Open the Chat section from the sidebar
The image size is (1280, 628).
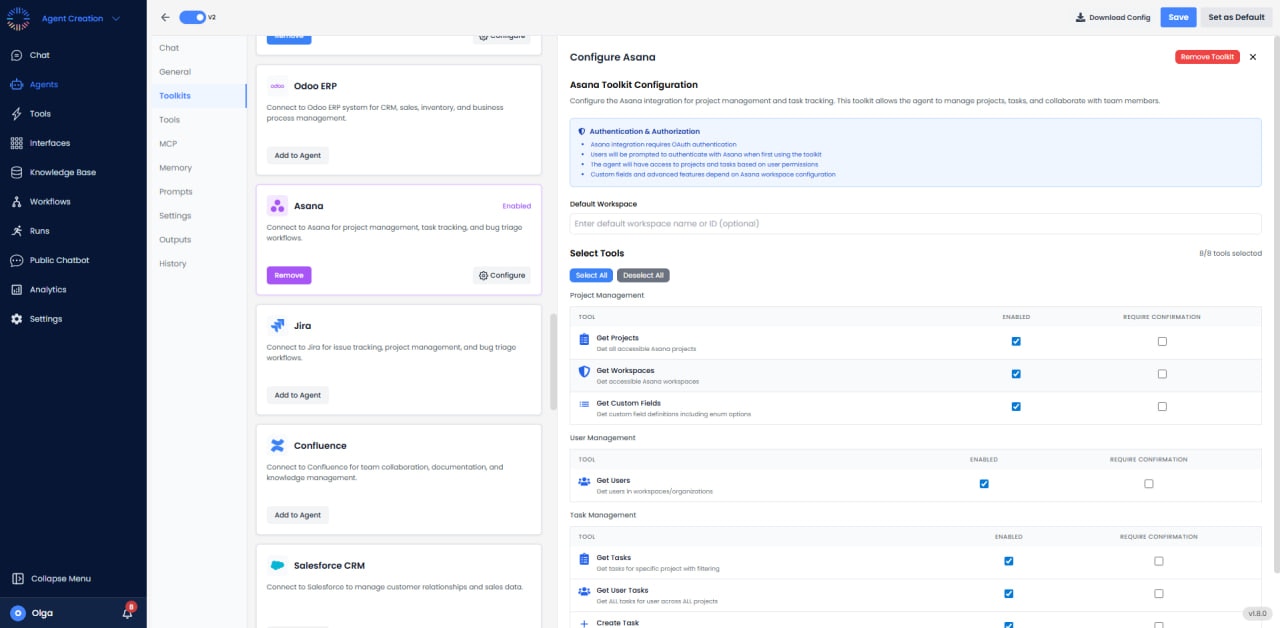pos(40,55)
